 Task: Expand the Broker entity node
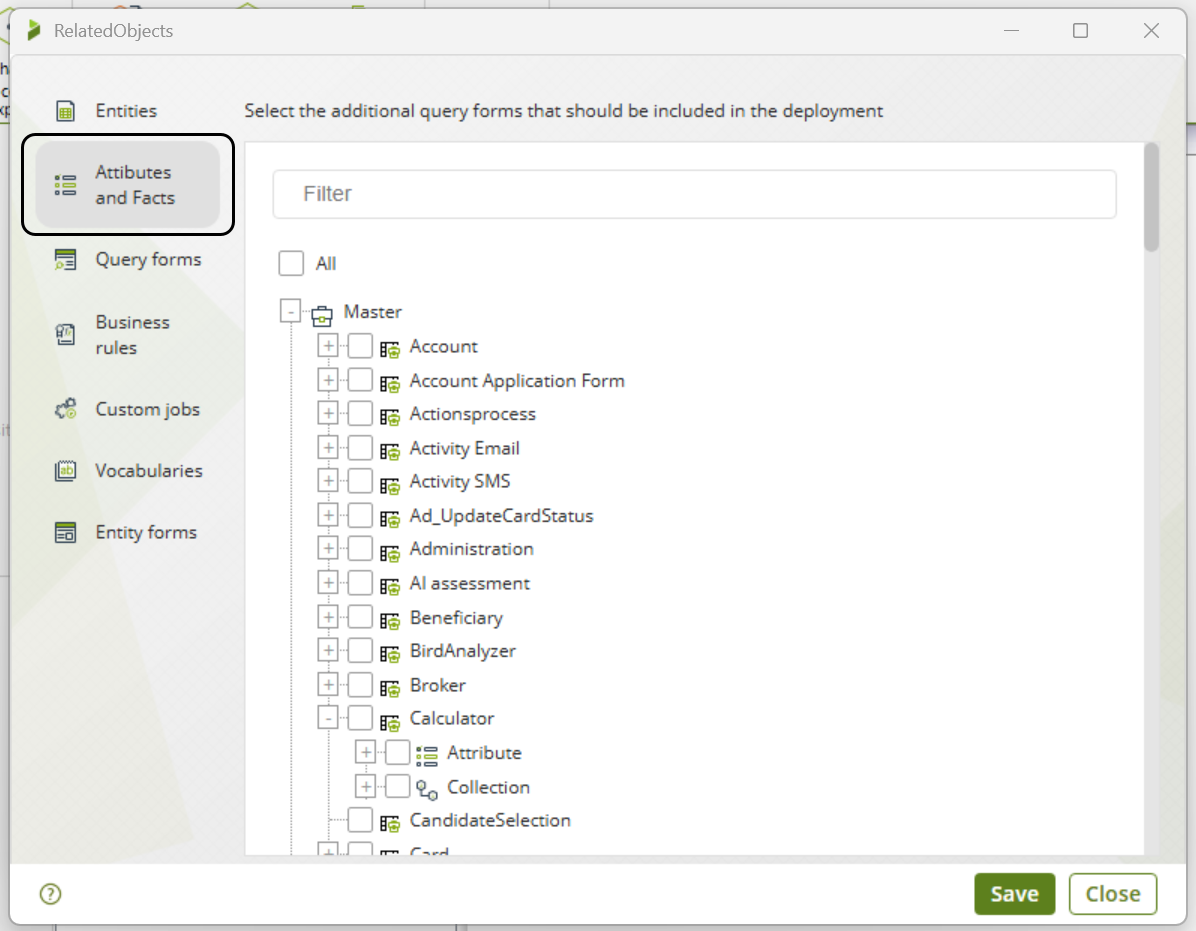pyautogui.click(x=327, y=685)
